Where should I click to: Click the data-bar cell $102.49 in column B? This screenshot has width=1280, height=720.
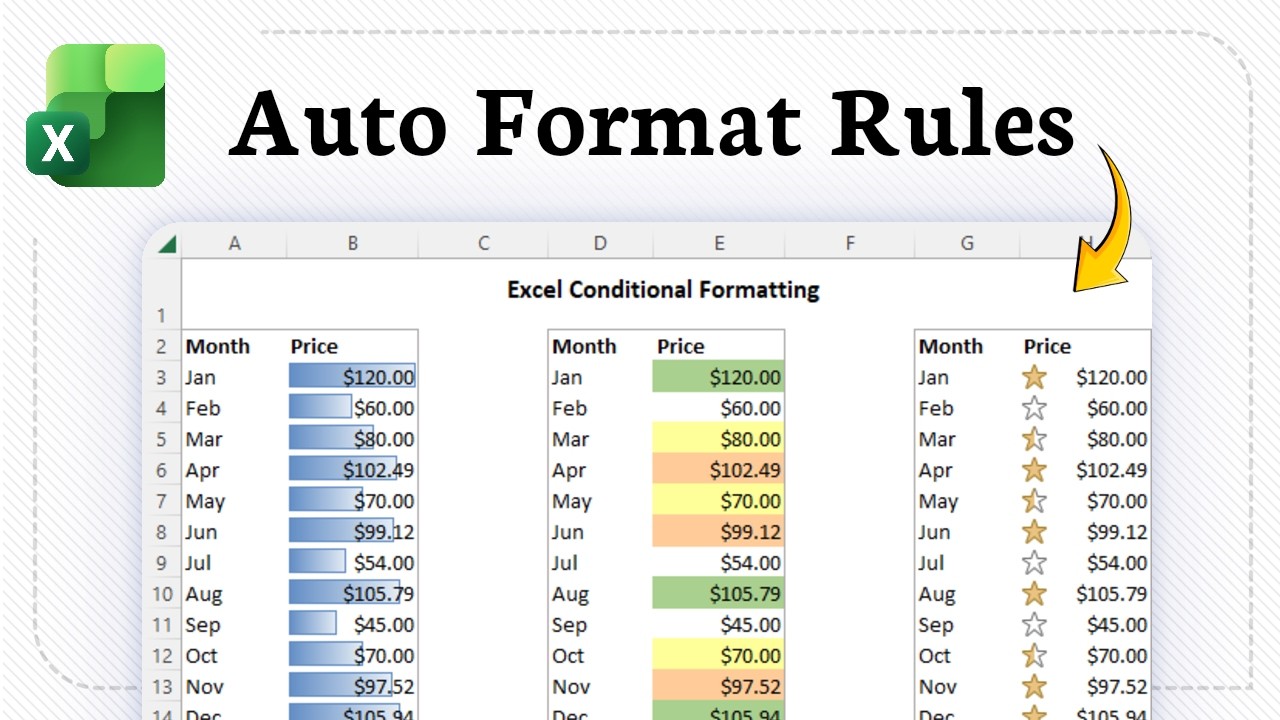(352, 470)
